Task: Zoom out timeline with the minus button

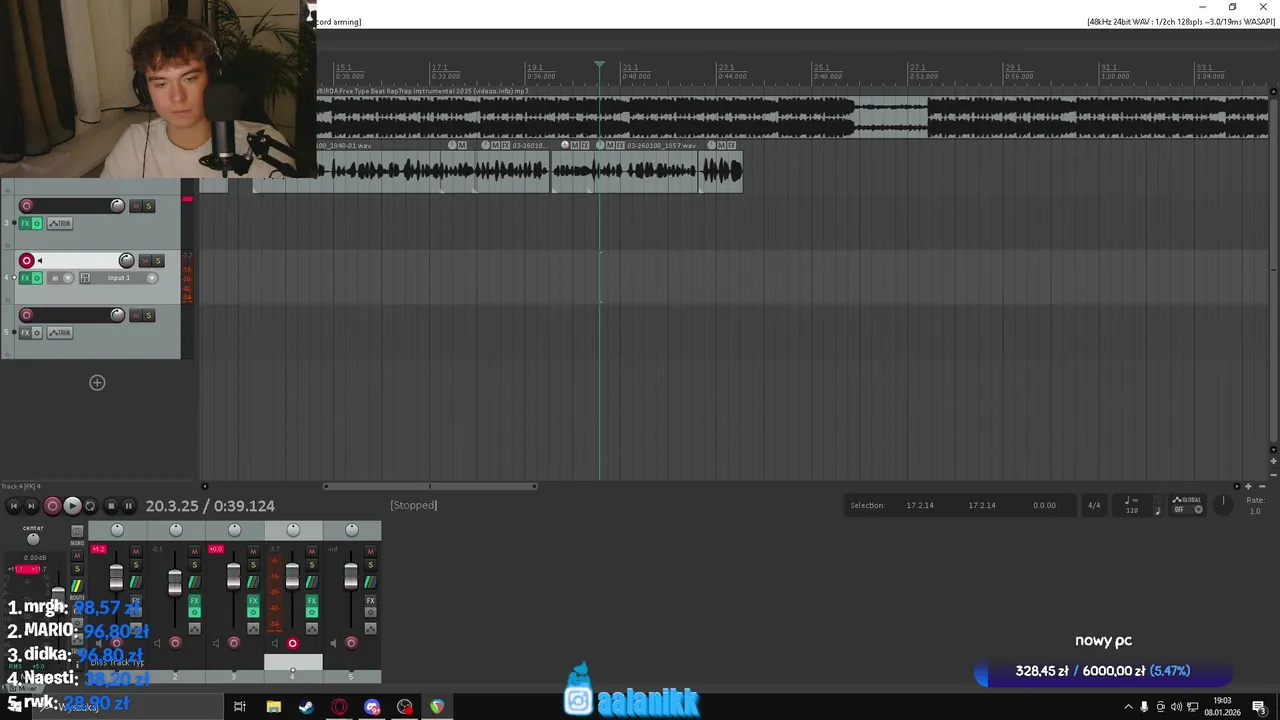Action: tap(1260, 486)
